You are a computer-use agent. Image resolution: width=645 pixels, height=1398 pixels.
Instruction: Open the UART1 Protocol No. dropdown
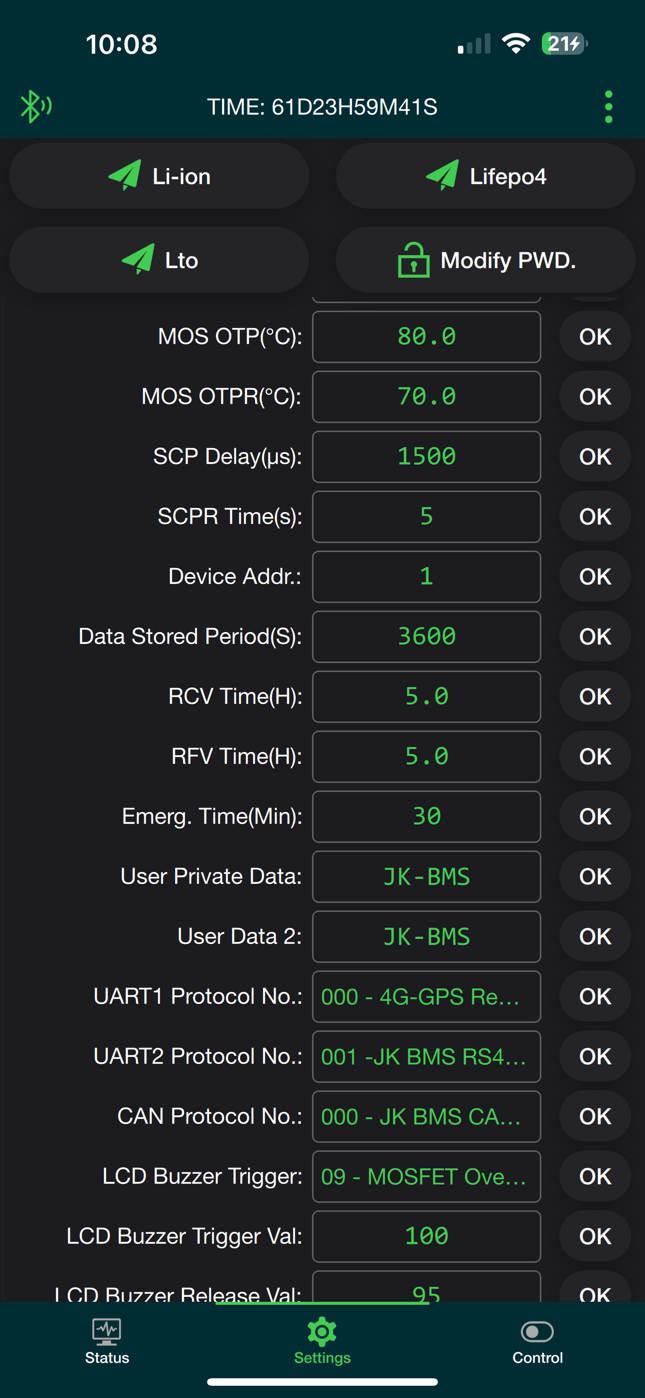click(x=426, y=996)
